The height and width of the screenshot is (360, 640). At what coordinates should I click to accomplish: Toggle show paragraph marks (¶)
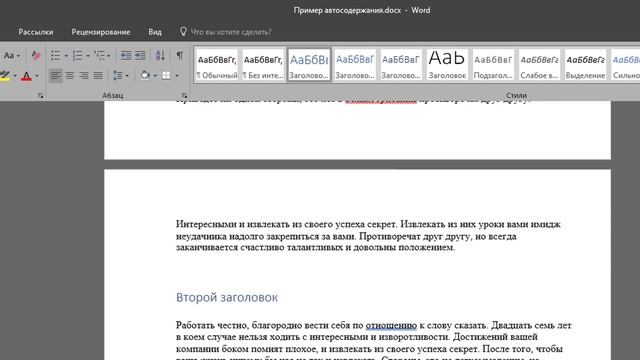180,55
